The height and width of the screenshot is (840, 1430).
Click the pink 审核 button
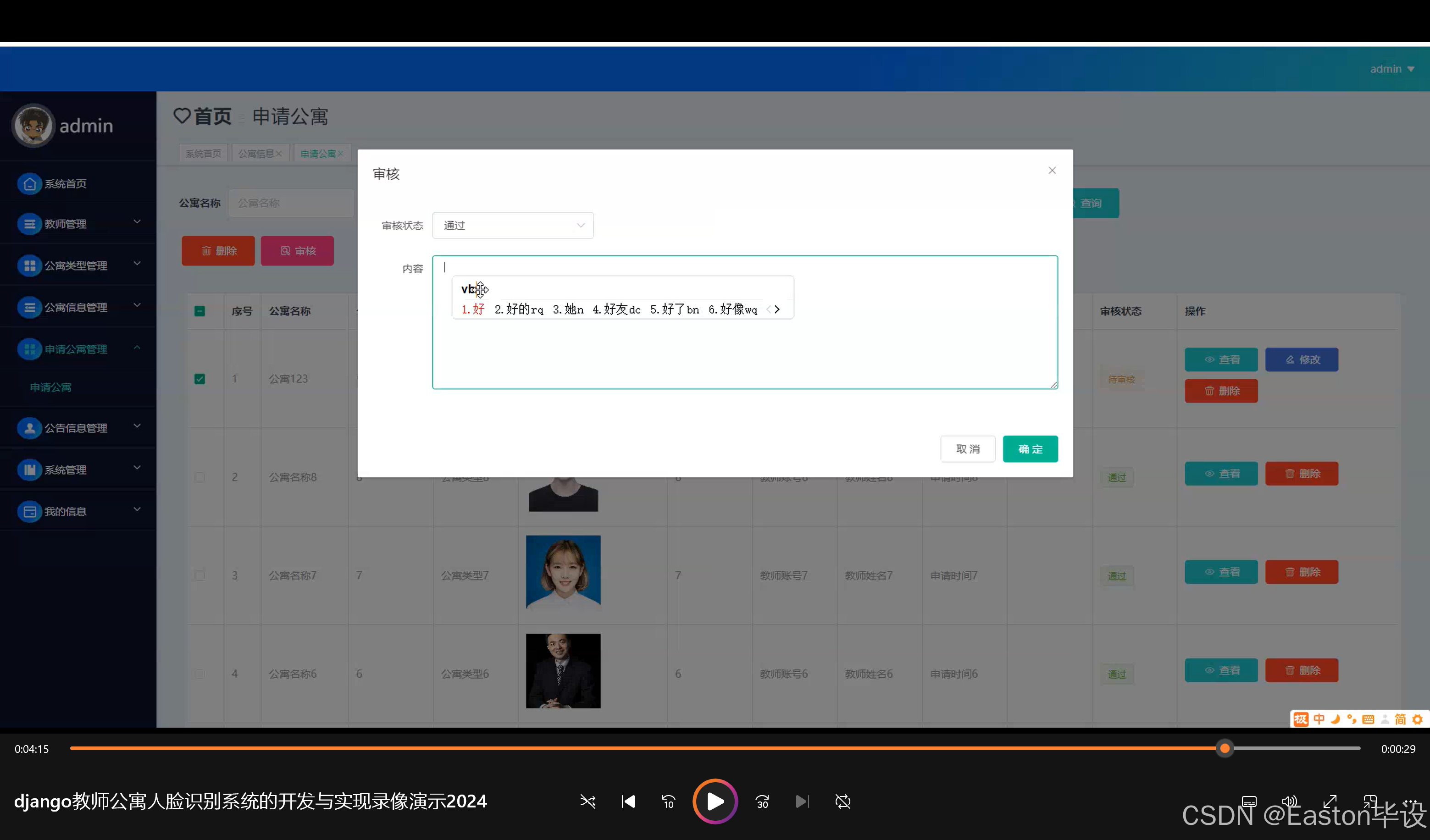pos(297,251)
